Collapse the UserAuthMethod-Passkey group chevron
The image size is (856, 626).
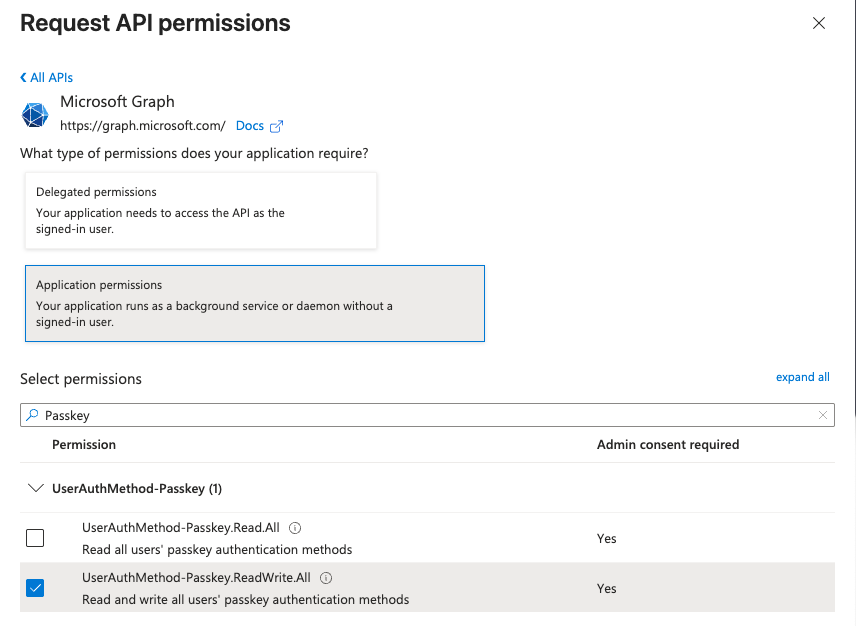36,489
